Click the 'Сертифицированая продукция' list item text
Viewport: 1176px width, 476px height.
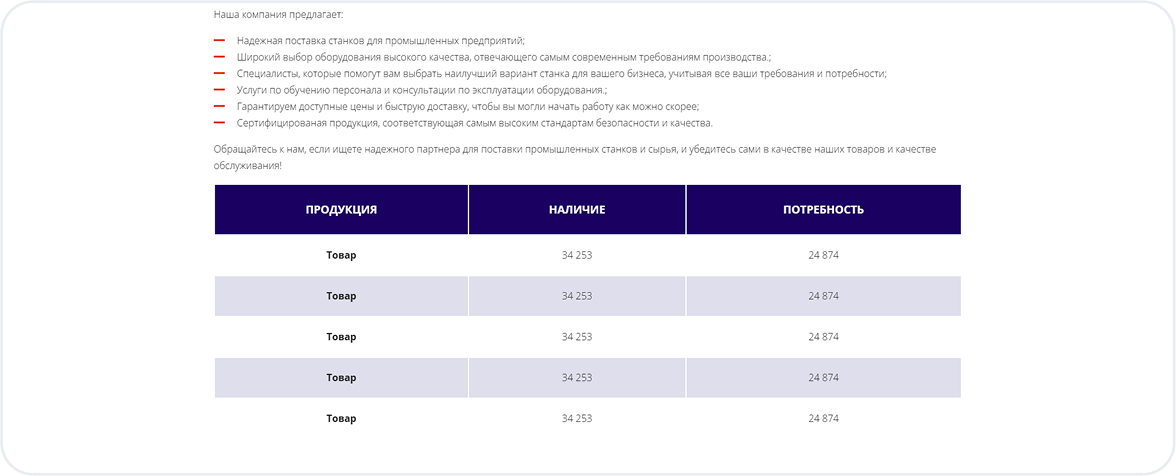tap(474, 123)
